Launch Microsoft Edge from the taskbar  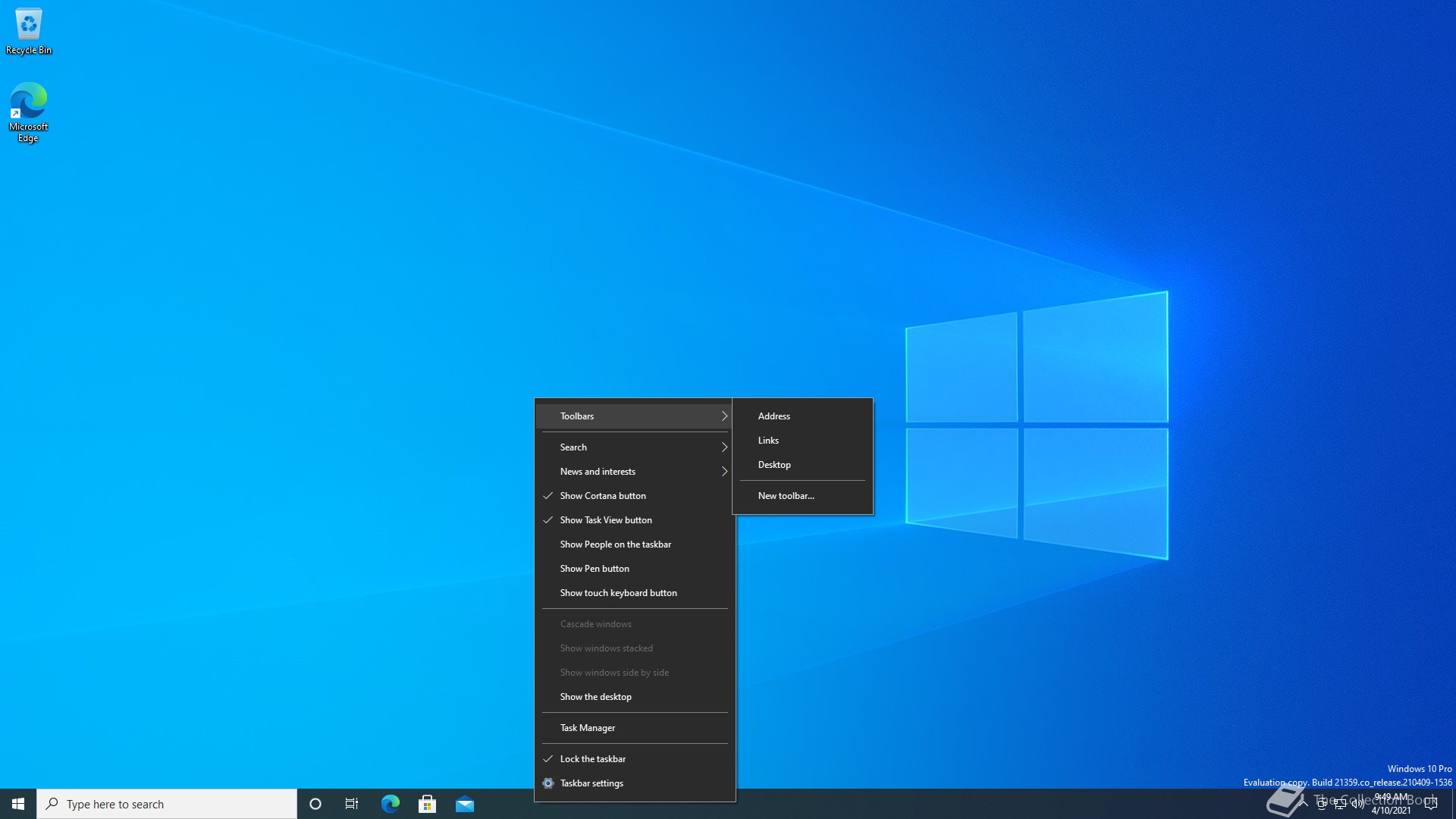click(391, 804)
